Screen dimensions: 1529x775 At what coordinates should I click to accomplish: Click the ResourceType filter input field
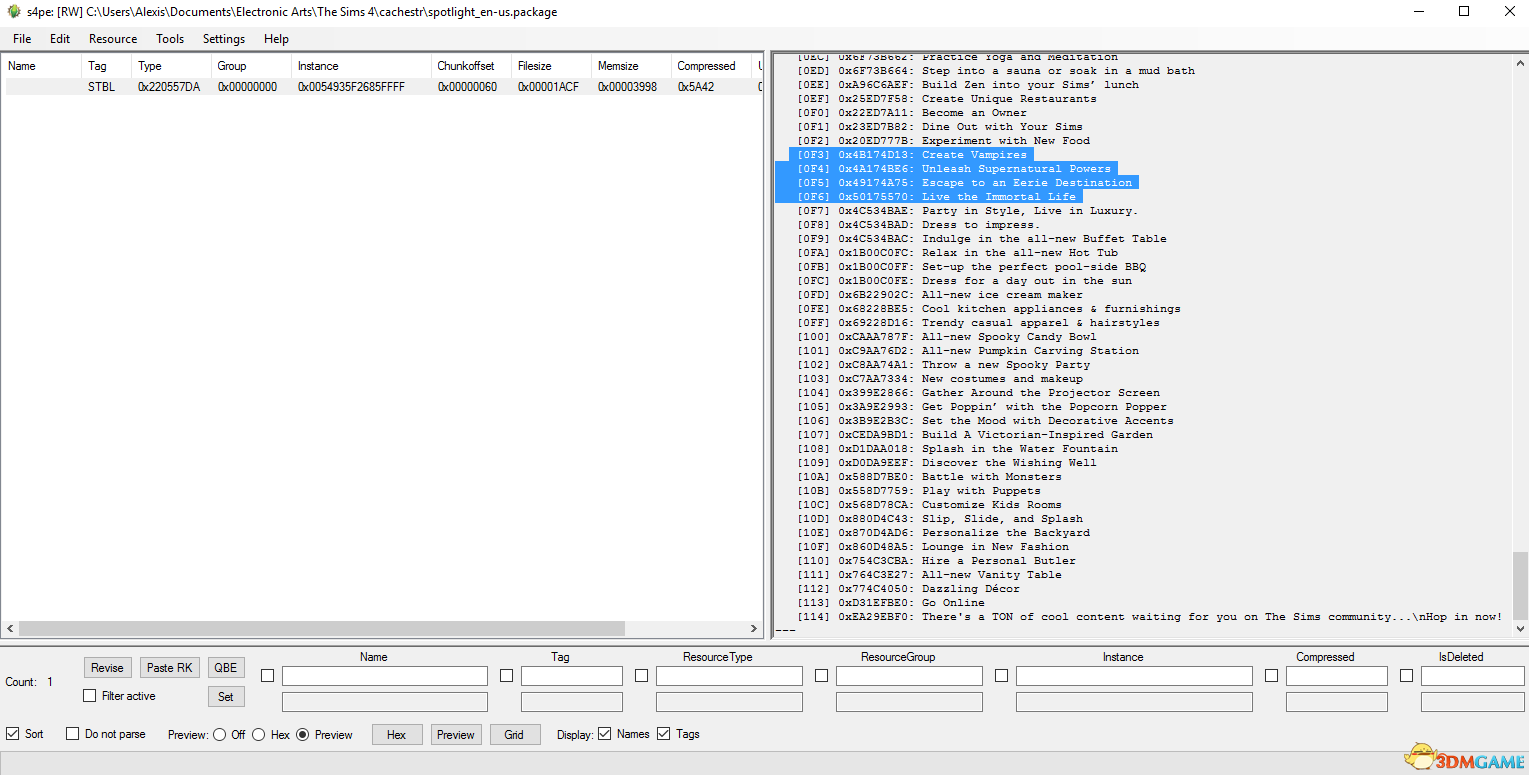click(x=729, y=676)
